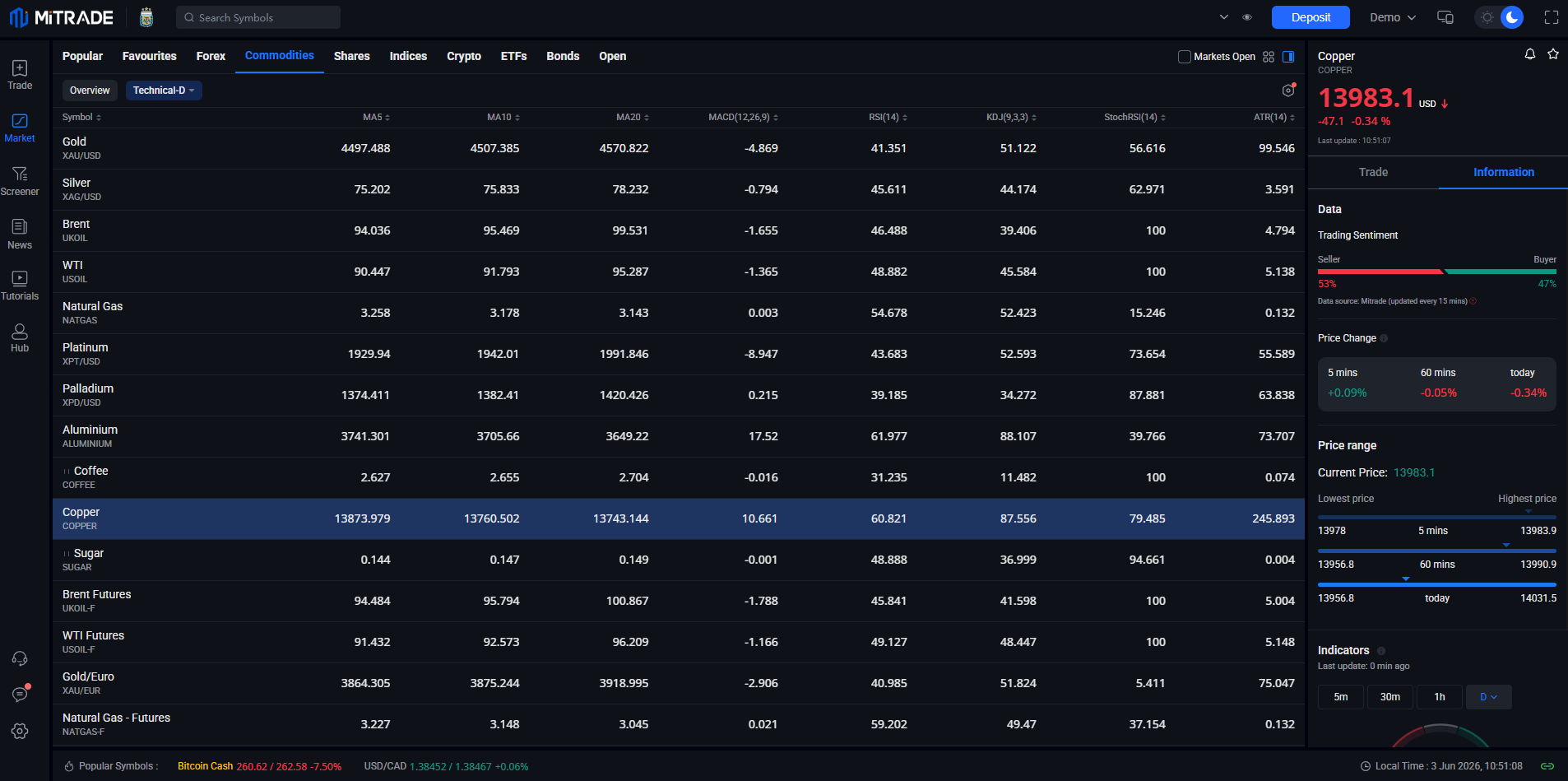Open the Favourites tab

click(x=150, y=56)
